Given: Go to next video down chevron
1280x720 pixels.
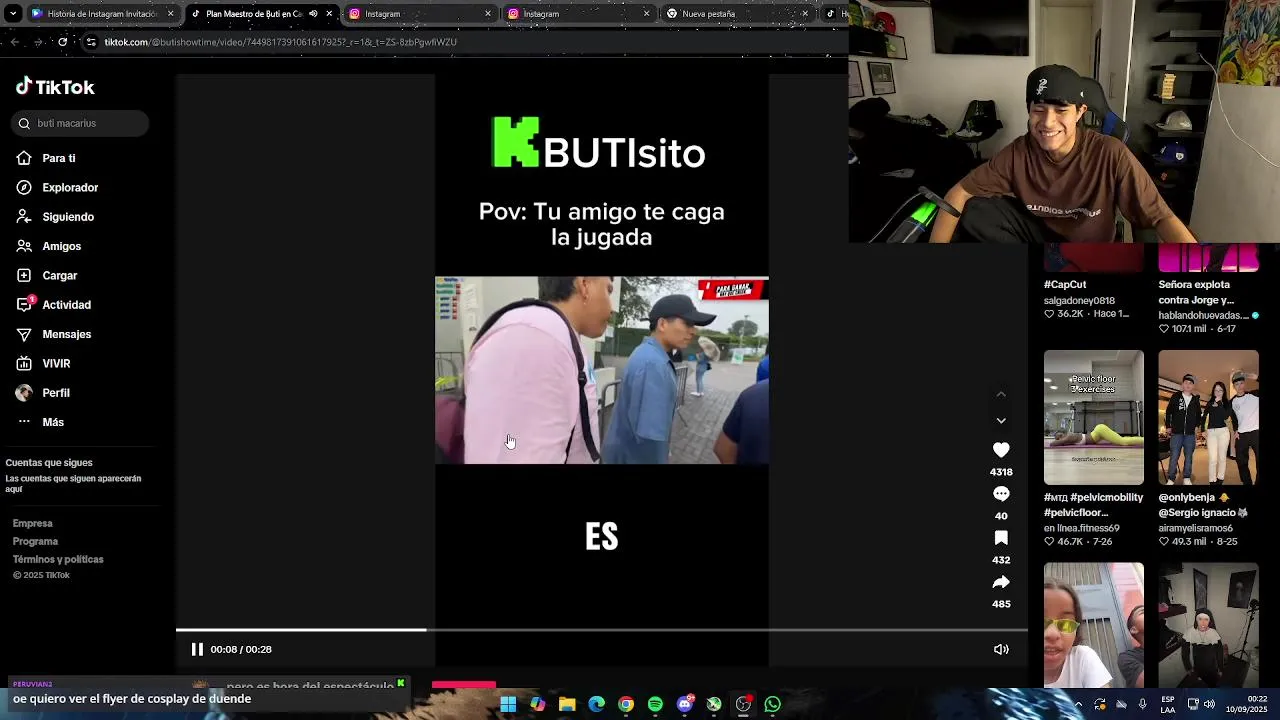Looking at the screenshot, I should [x=1001, y=421].
